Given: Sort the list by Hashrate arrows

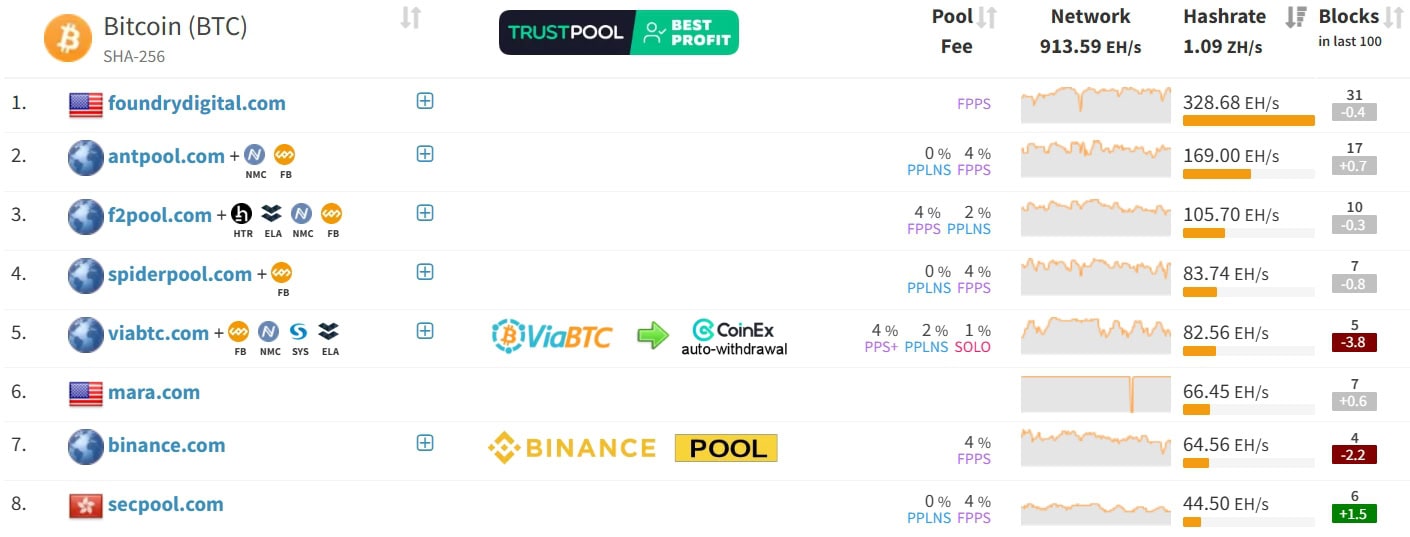Looking at the screenshot, I should (1296, 17).
